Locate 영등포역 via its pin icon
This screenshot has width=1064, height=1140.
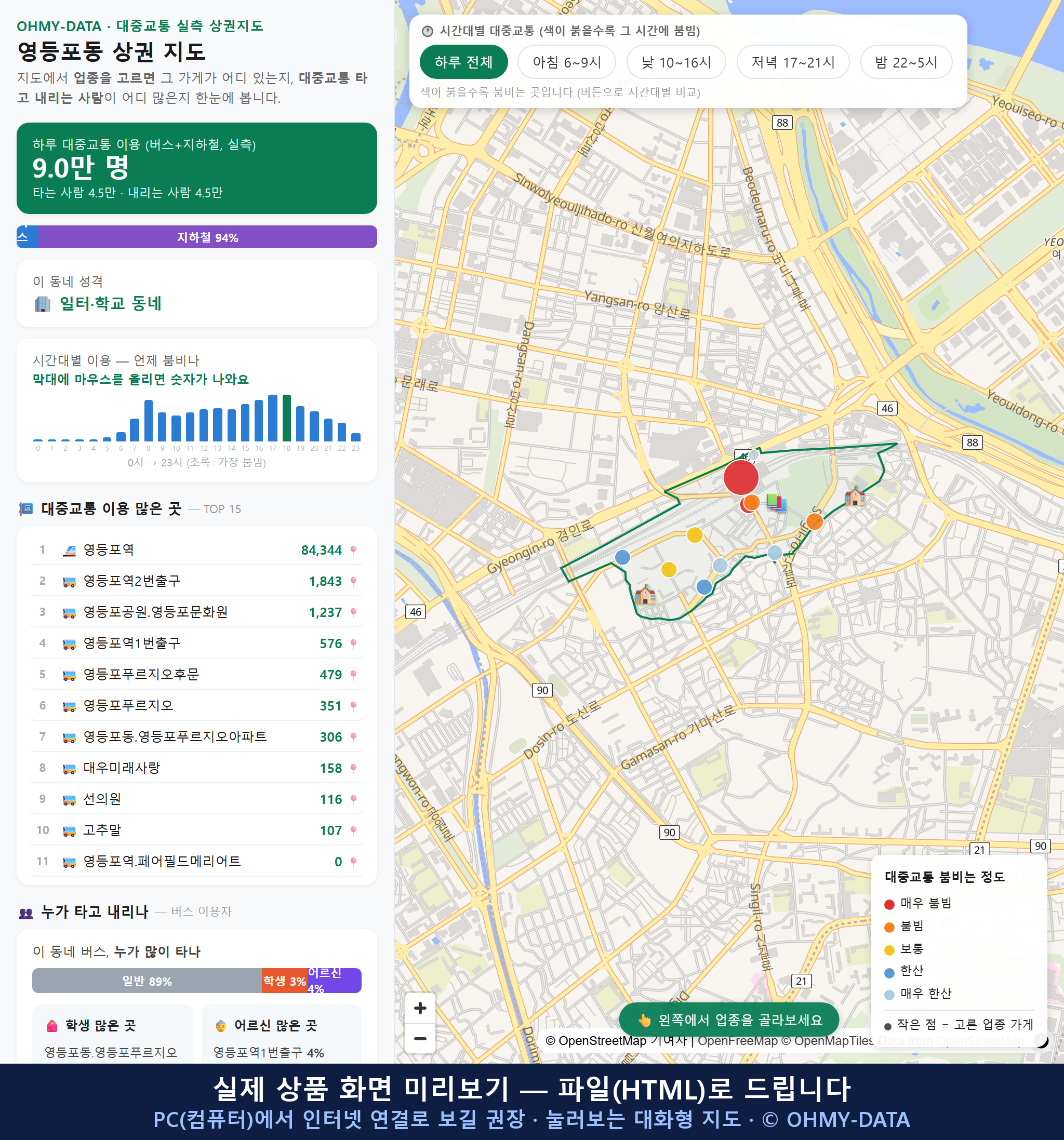click(353, 550)
